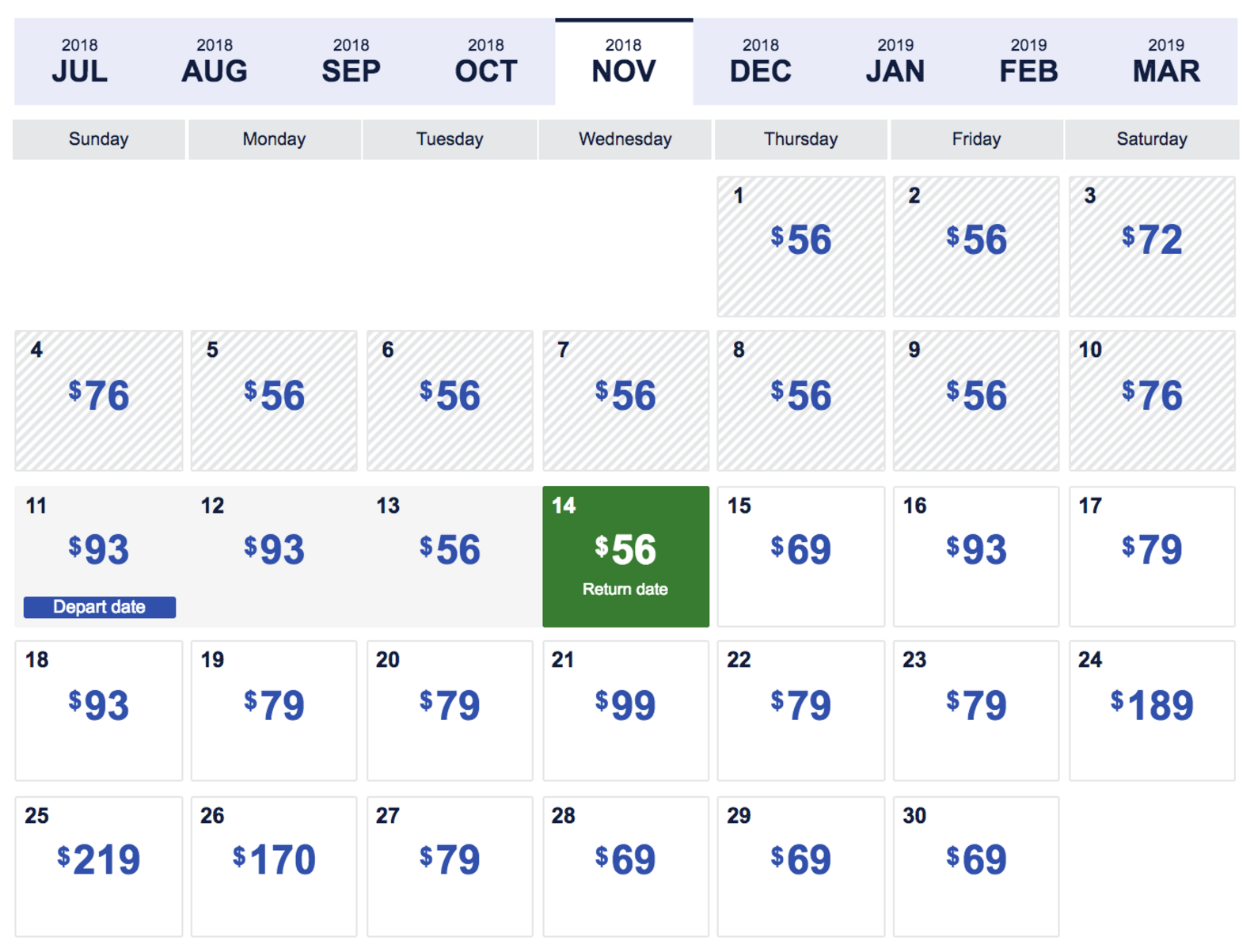The height and width of the screenshot is (952, 1254).
Task: Click the Thursday column header
Action: tap(800, 139)
